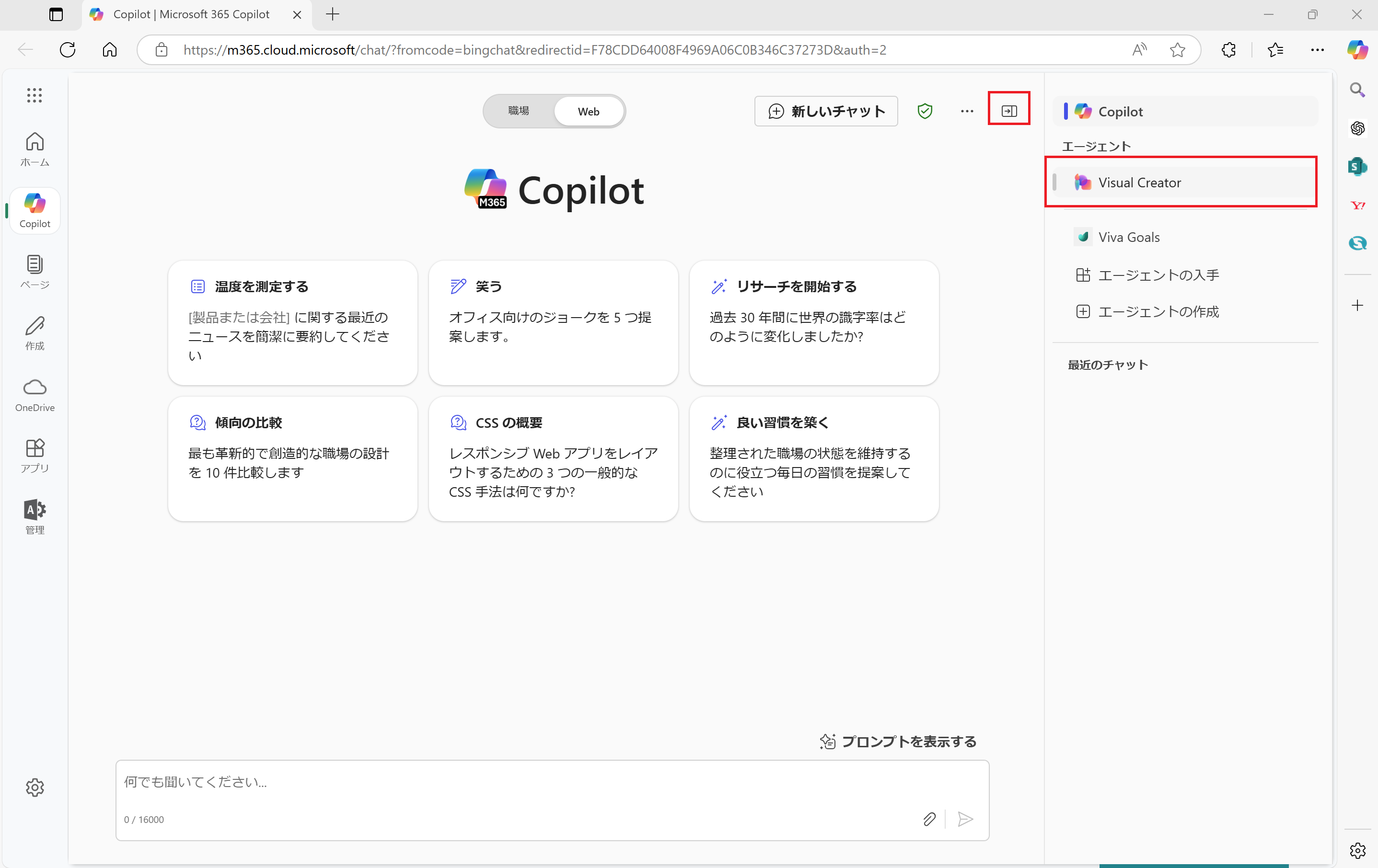Open Edge Copilot toolbar icon
This screenshot has height=868, width=1378.
pos(1357,50)
